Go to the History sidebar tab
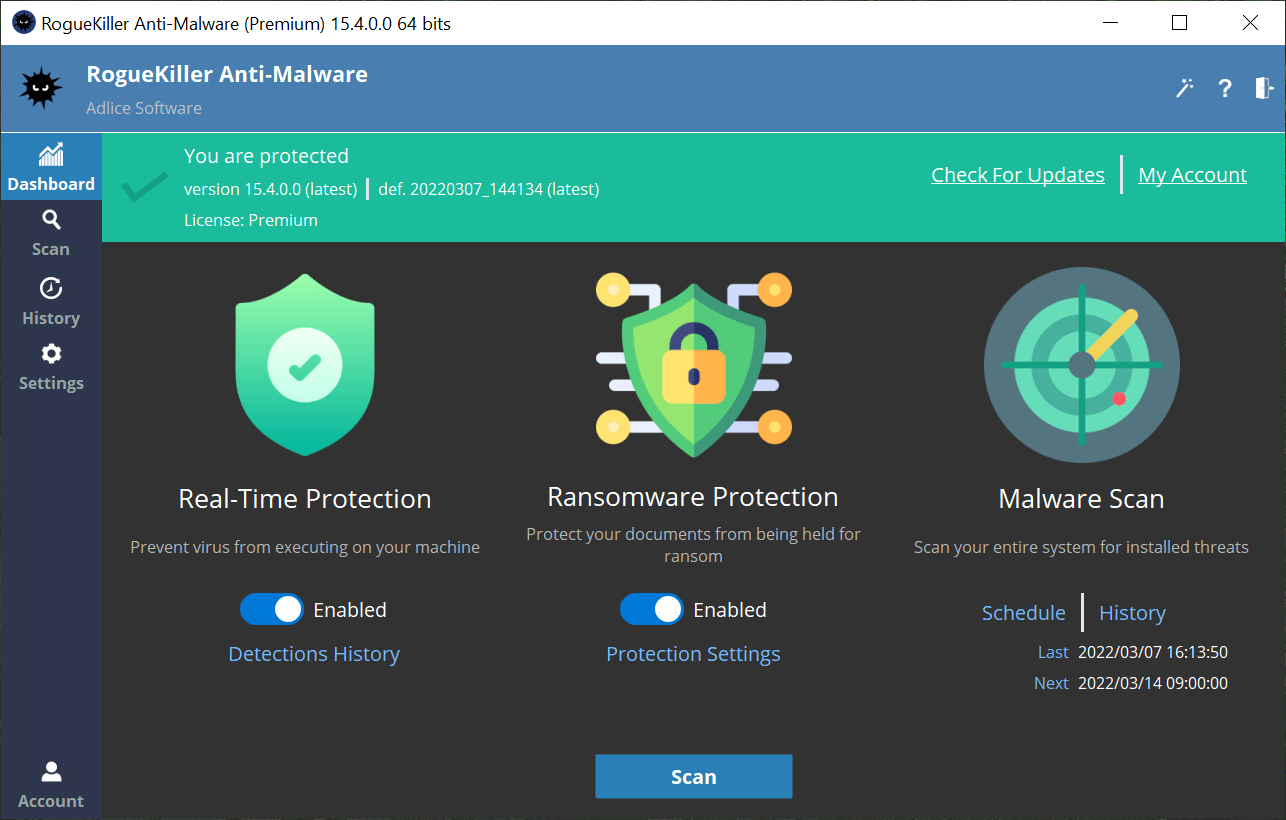Viewport: 1286px width, 820px height. [x=51, y=302]
